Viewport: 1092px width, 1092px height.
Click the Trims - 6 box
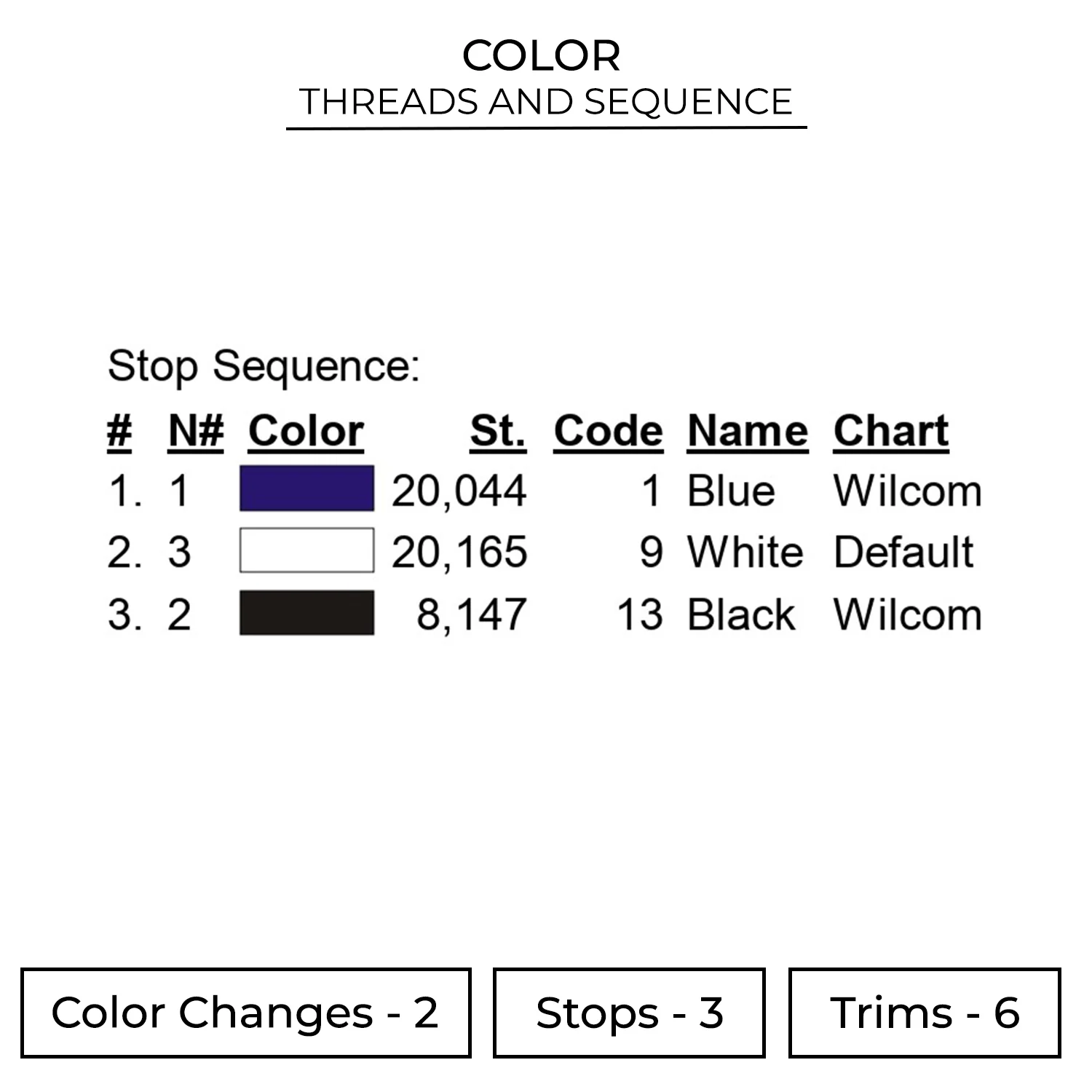[x=924, y=1013]
